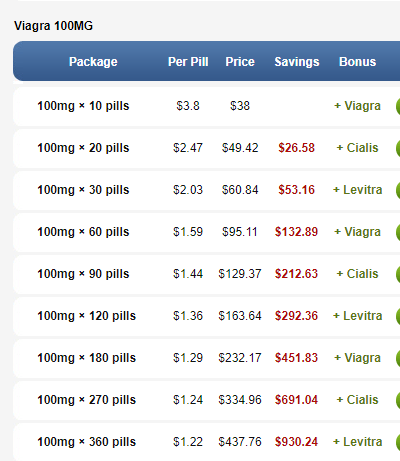Select the 100mg × 360 pills package
This screenshot has width=400, height=461.
point(86,442)
